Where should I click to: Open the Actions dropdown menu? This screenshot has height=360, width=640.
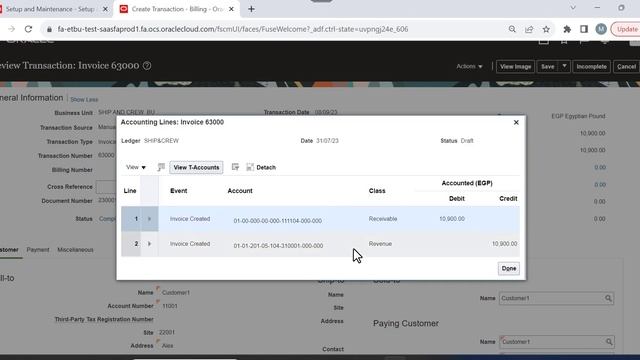tap(469, 66)
